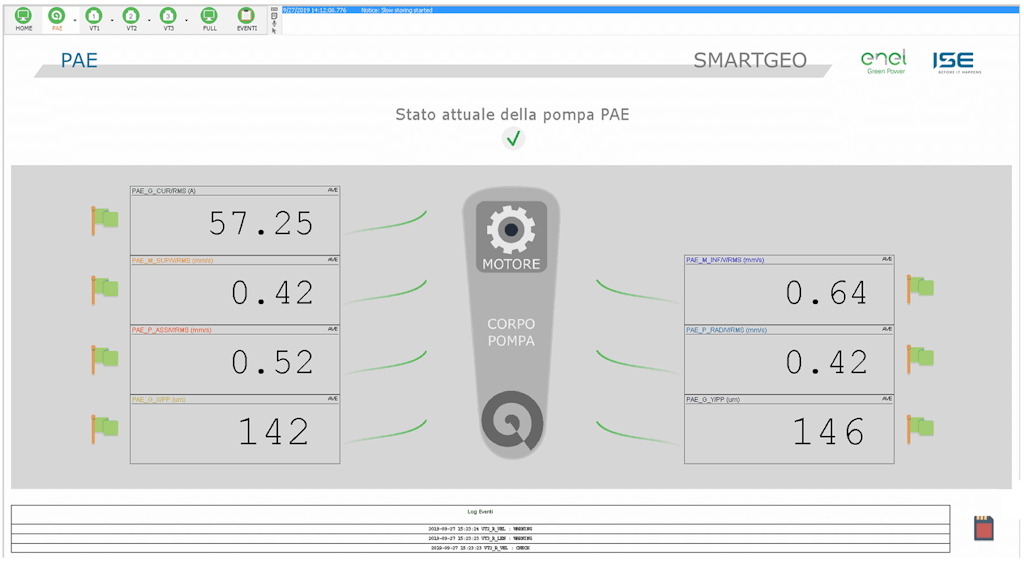Select the 'Slow storing started' notice row
1024x563 pixels.
point(650,10)
